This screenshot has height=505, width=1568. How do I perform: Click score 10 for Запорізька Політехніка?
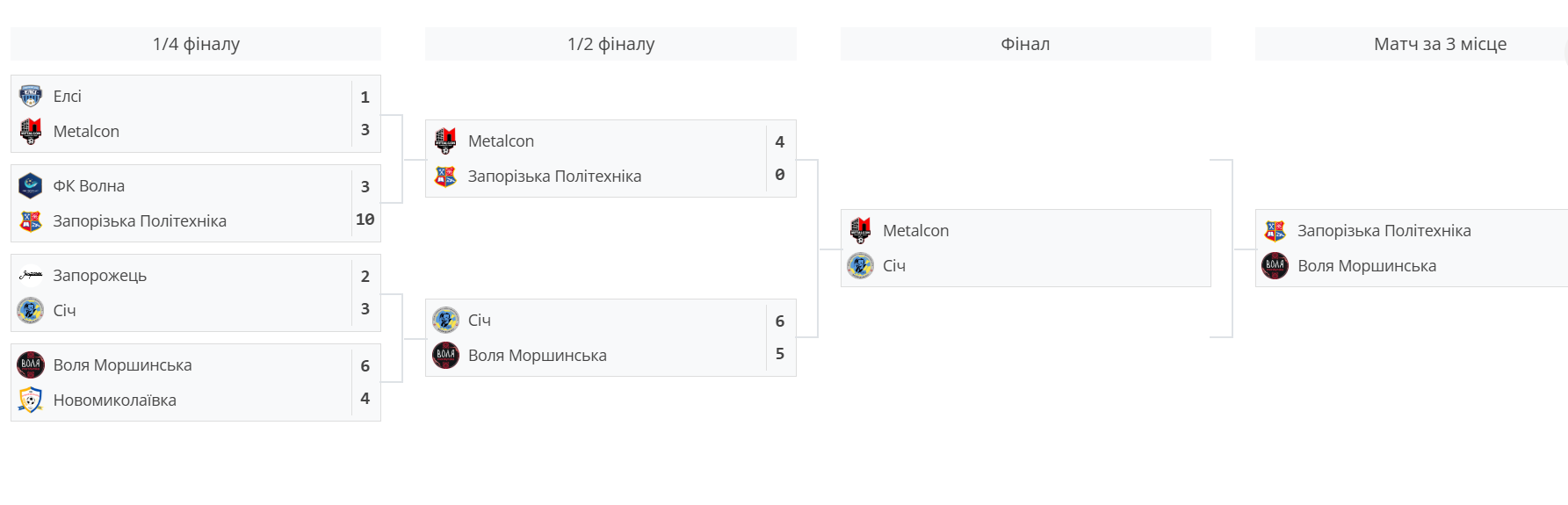365,220
